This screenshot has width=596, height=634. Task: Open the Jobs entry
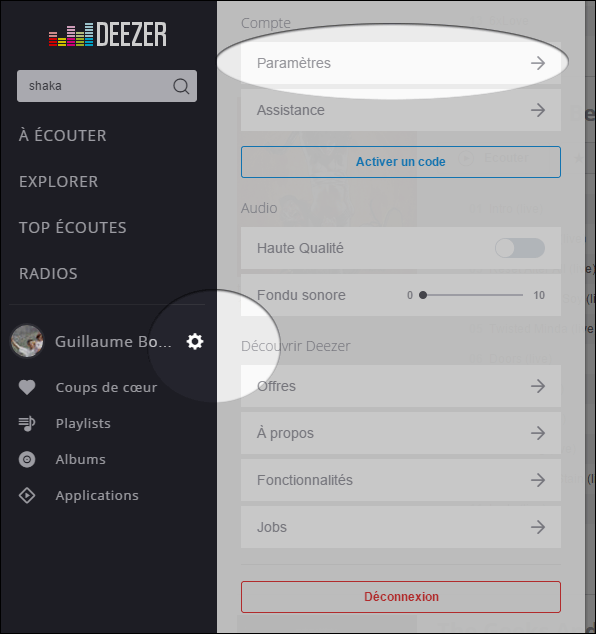[x=401, y=527]
